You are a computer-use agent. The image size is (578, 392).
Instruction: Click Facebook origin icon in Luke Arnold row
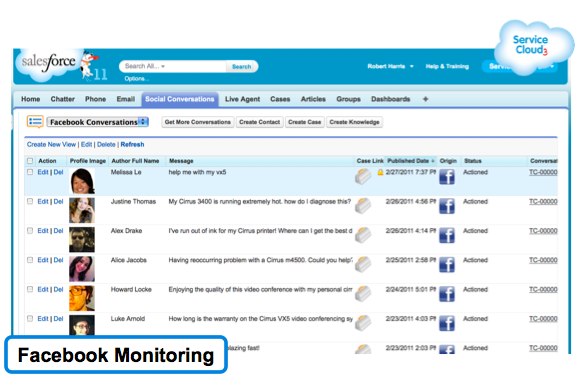point(447,324)
